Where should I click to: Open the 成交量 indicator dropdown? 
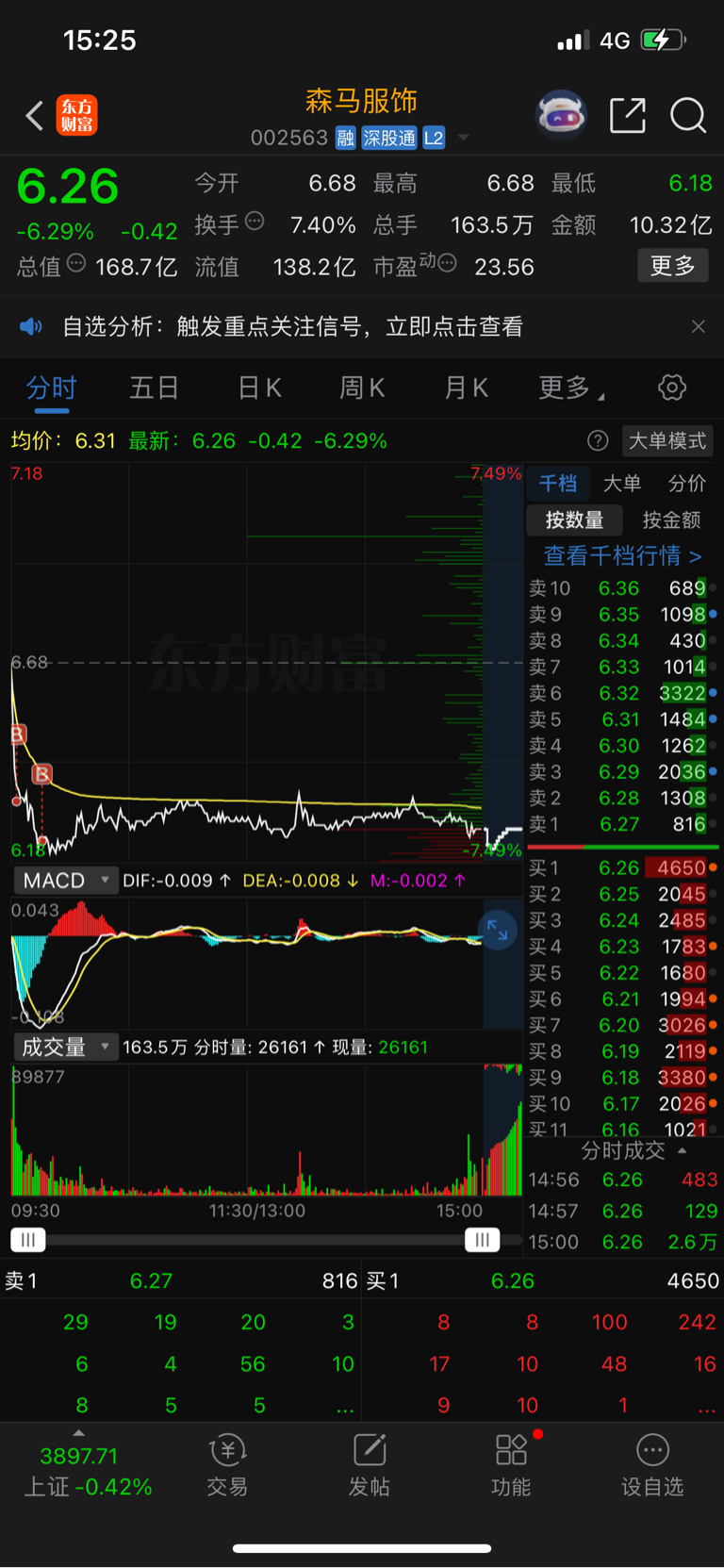pos(66,1047)
